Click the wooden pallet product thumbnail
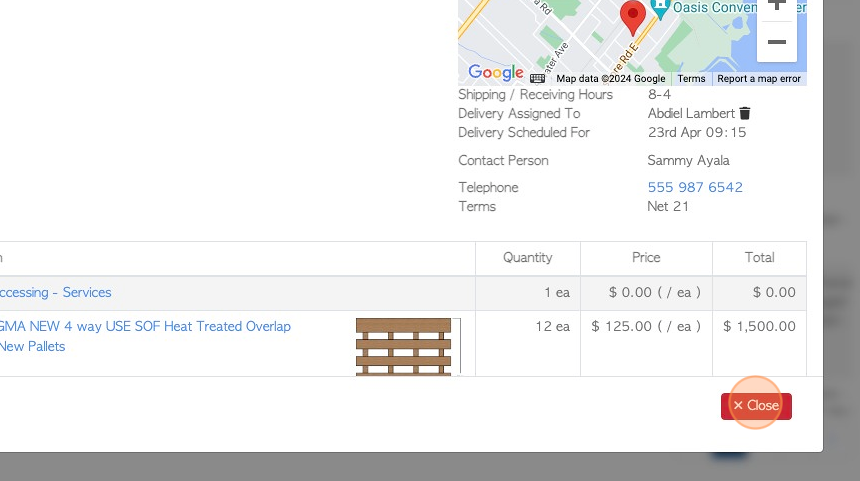 coord(404,346)
